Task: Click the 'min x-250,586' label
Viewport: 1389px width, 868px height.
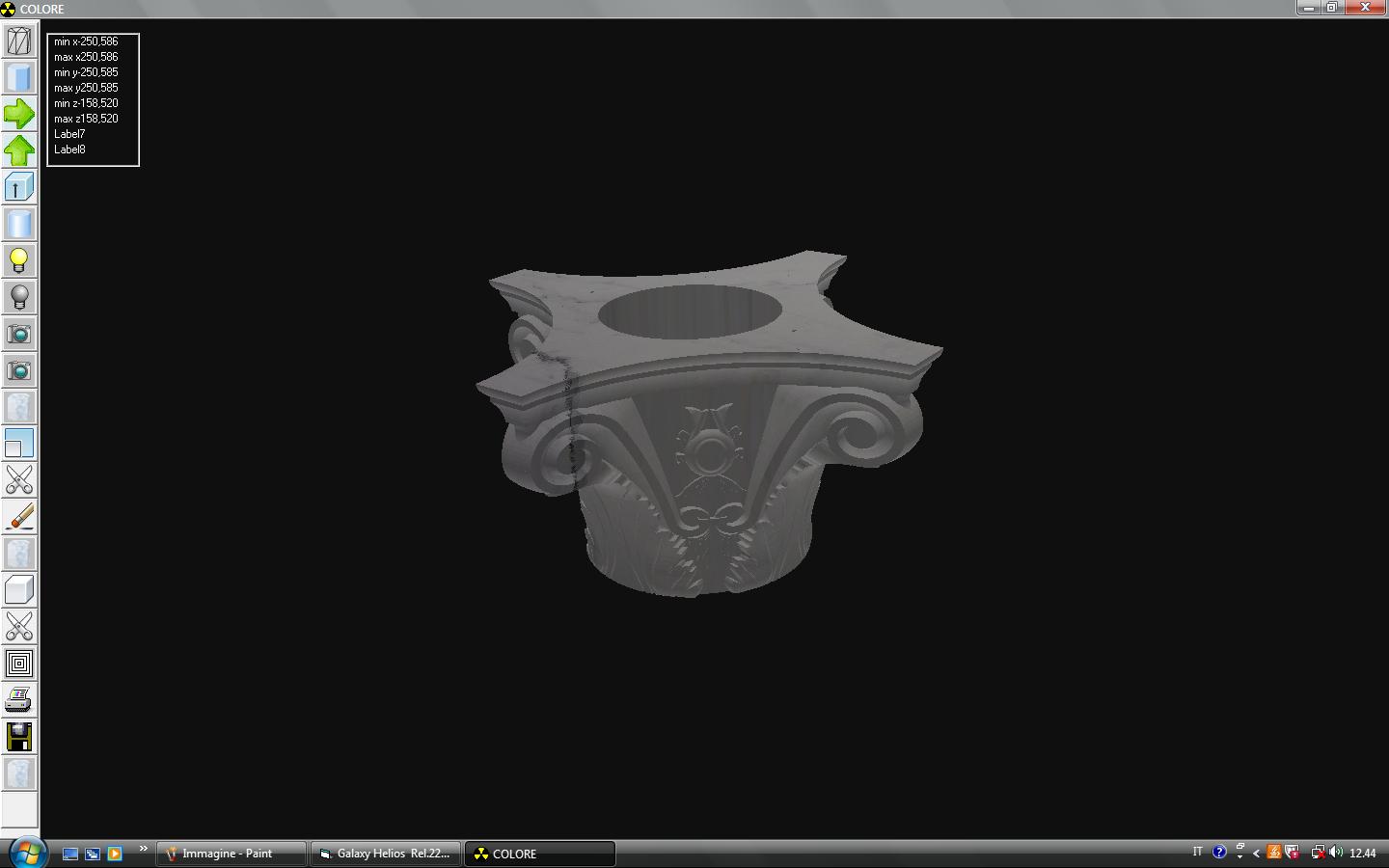Action: tap(86, 41)
